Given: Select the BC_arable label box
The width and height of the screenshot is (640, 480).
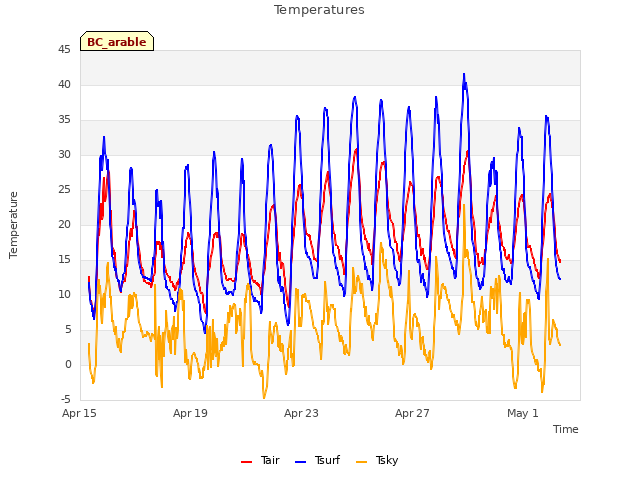Looking at the screenshot, I should (117, 41).
